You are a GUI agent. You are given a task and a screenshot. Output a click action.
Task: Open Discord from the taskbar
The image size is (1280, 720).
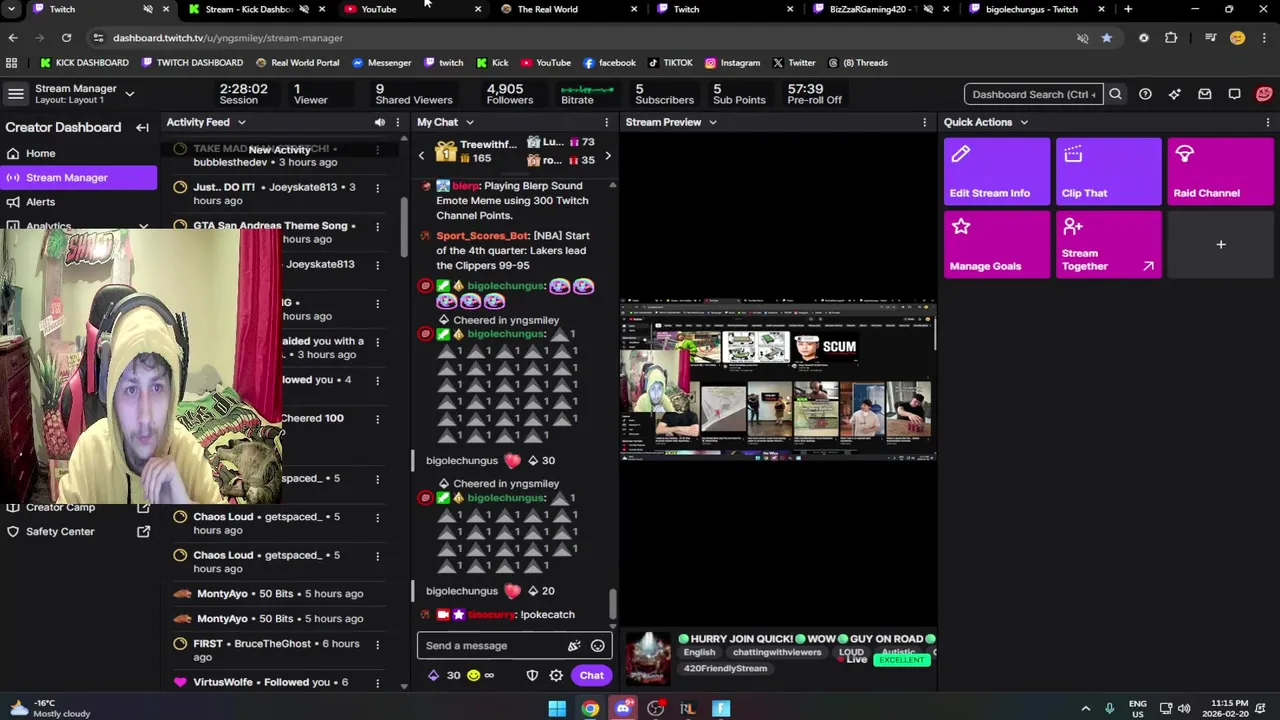click(623, 709)
